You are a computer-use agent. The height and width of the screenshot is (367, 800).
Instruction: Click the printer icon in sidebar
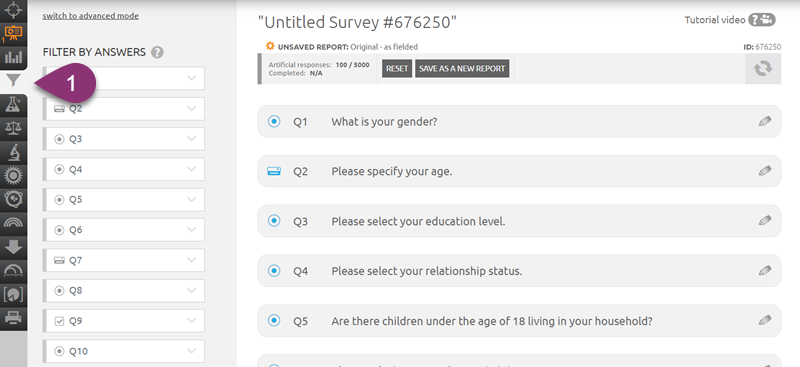point(13,317)
